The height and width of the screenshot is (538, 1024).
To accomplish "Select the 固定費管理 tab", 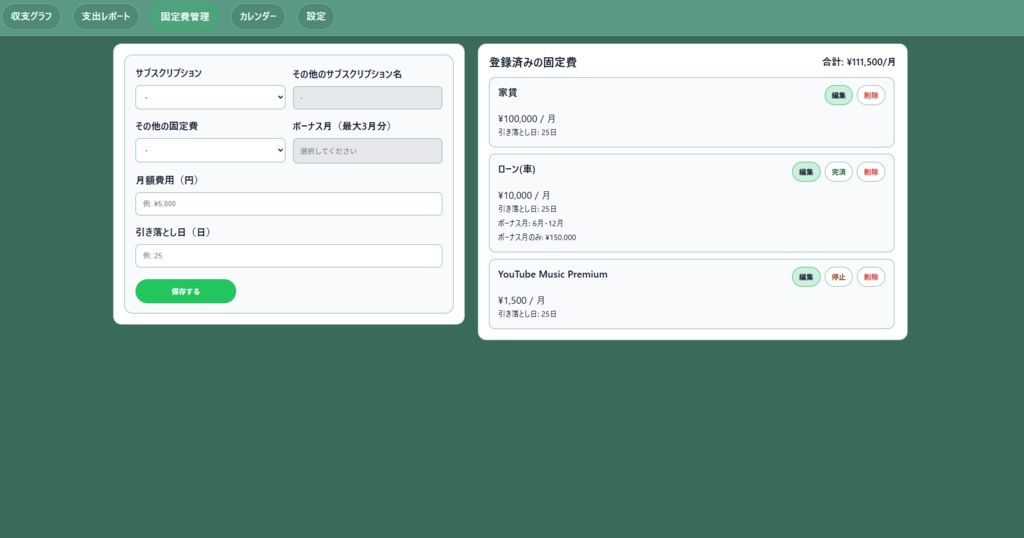I will click(x=185, y=16).
